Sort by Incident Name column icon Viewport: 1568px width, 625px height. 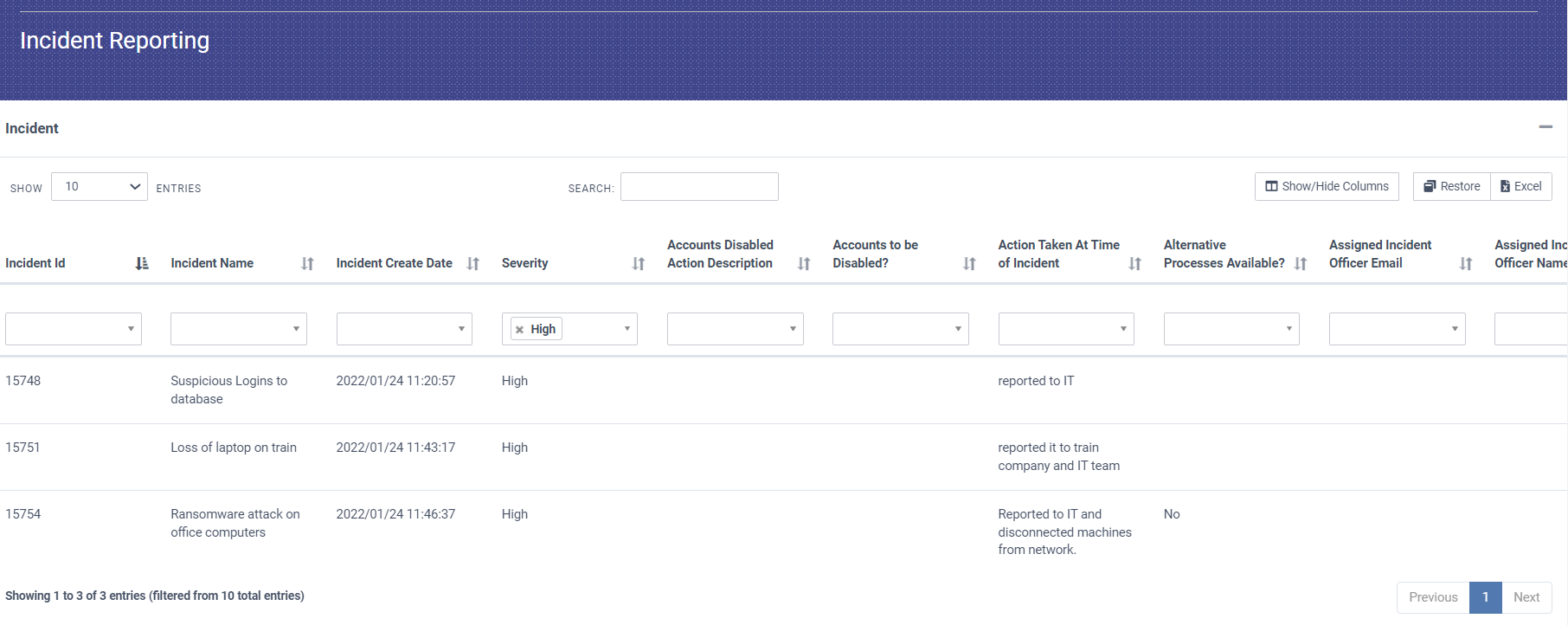(x=307, y=263)
